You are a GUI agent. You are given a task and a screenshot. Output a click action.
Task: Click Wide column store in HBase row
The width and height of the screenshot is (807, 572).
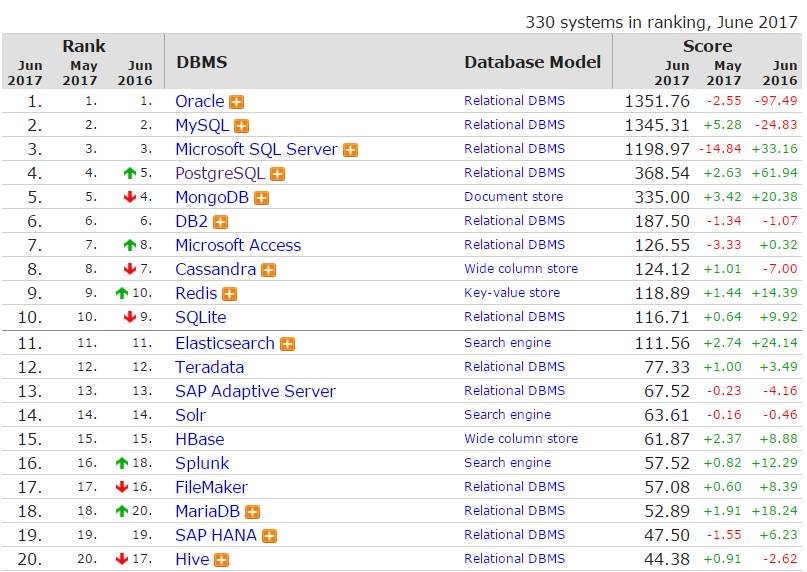[x=521, y=439]
